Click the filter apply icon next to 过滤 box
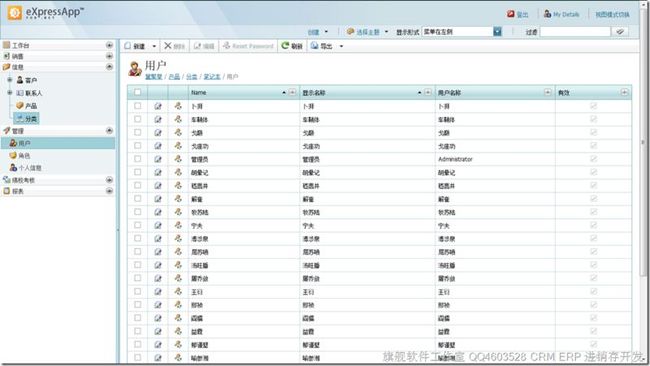The image size is (650, 366). (620, 32)
